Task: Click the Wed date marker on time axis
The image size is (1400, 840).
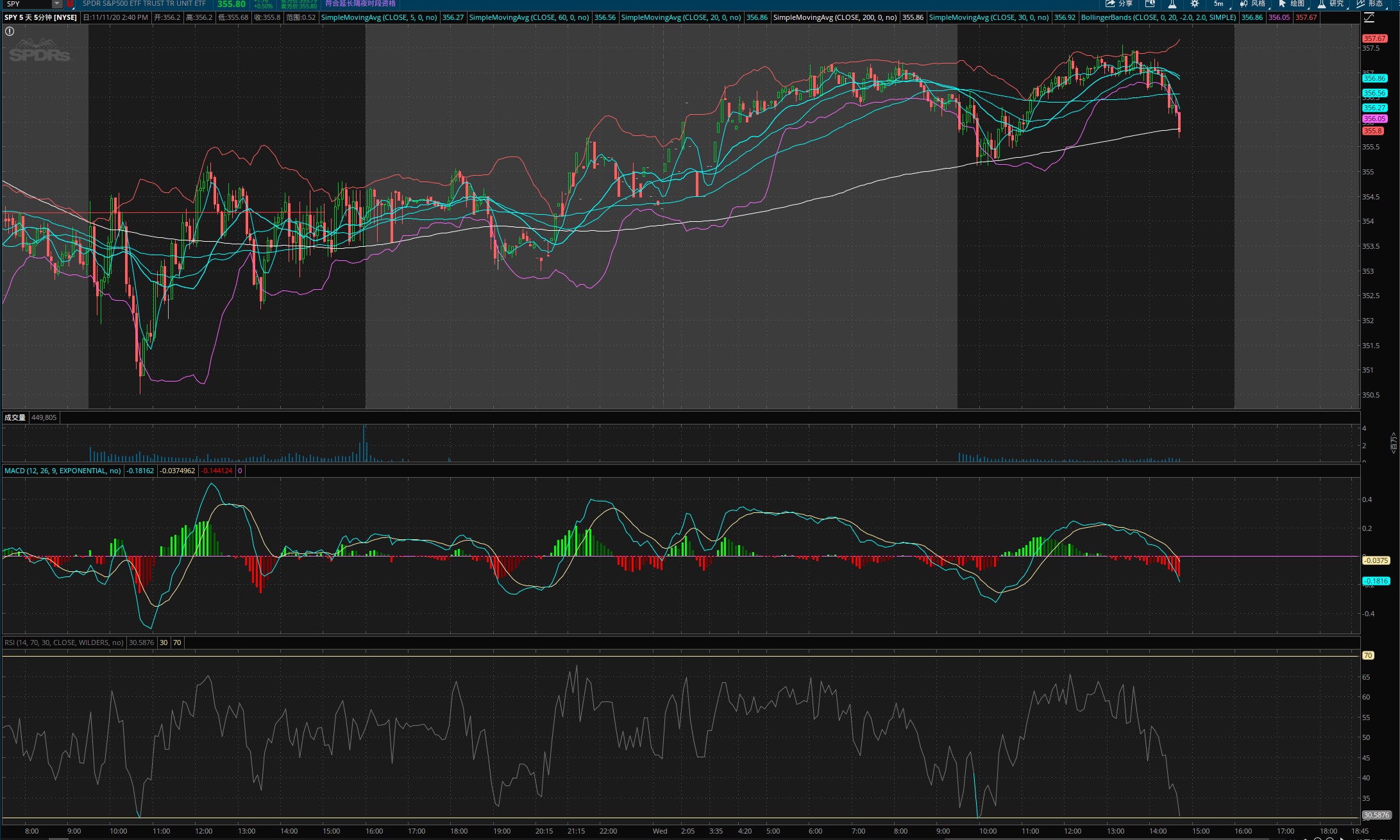Action: click(x=660, y=831)
